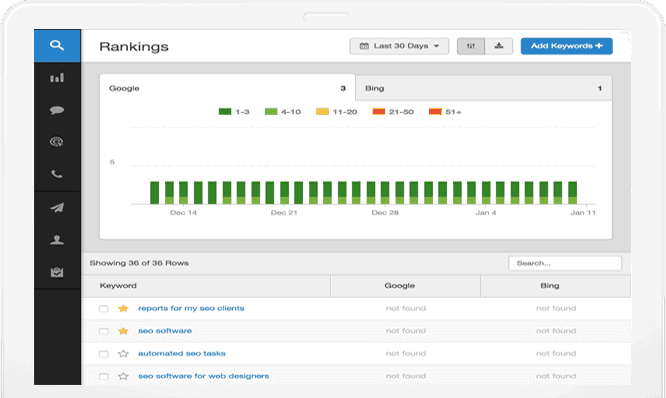Open the @ mentions sidebar icon

click(57, 142)
